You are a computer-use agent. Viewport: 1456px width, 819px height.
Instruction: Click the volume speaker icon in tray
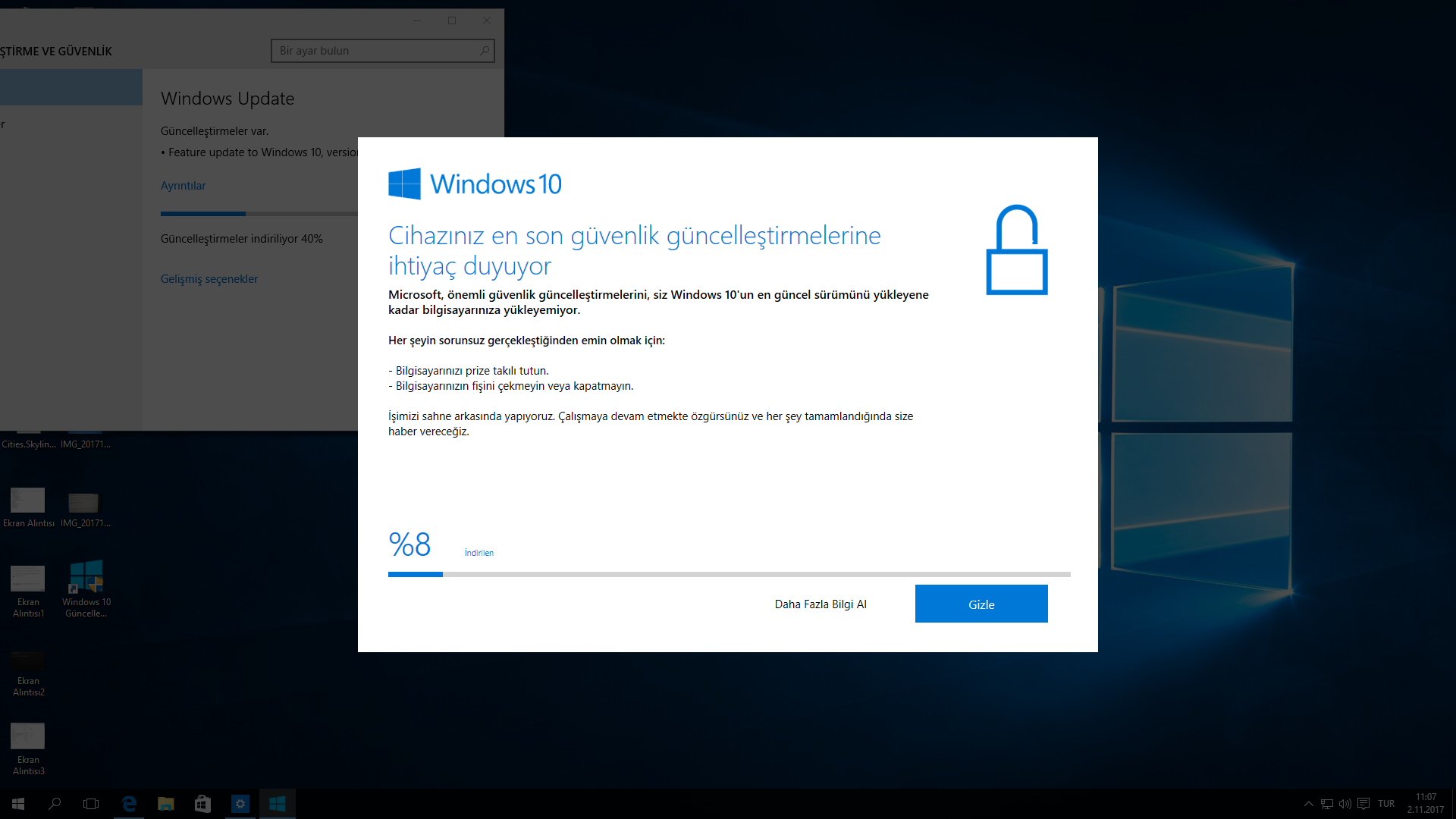pos(1345,804)
